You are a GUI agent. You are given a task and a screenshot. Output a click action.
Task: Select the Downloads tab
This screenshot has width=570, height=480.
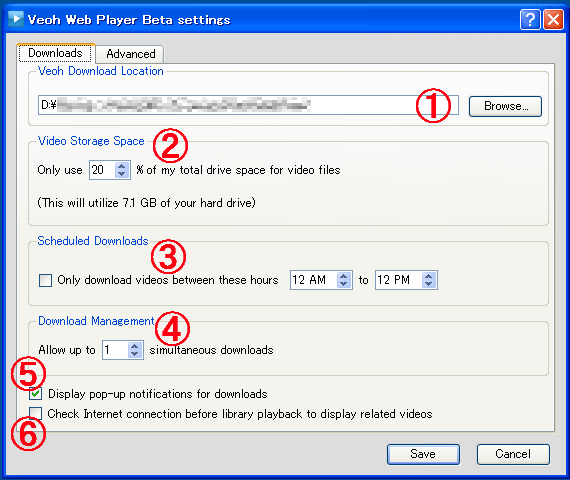pos(56,53)
